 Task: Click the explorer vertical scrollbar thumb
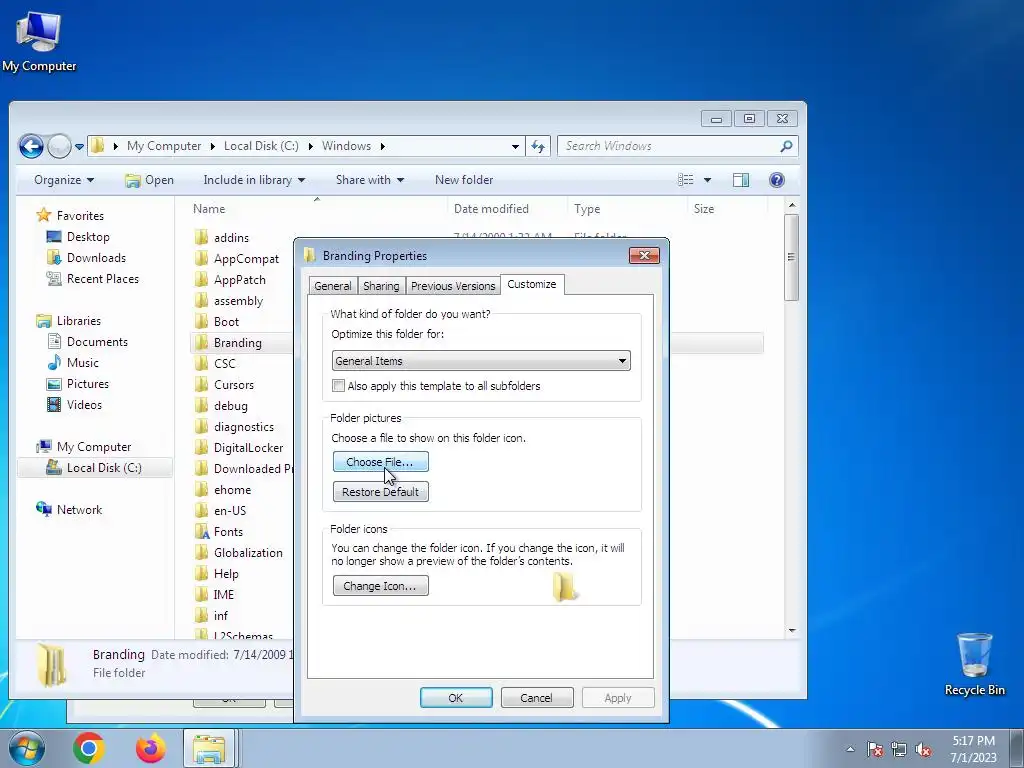pyautogui.click(x=792, y=257)
